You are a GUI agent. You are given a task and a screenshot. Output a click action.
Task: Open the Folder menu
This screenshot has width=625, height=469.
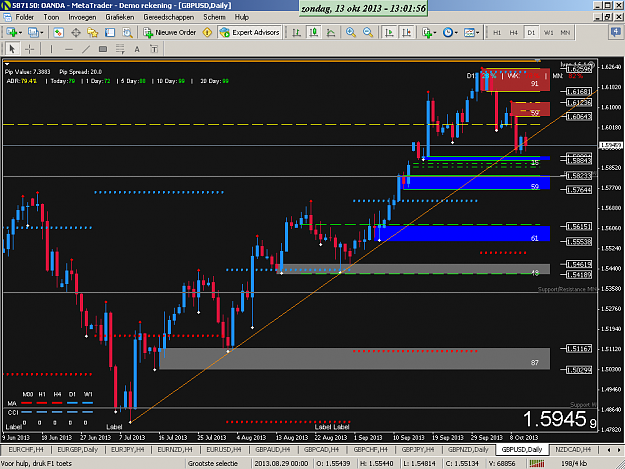(x=24, y=17)
